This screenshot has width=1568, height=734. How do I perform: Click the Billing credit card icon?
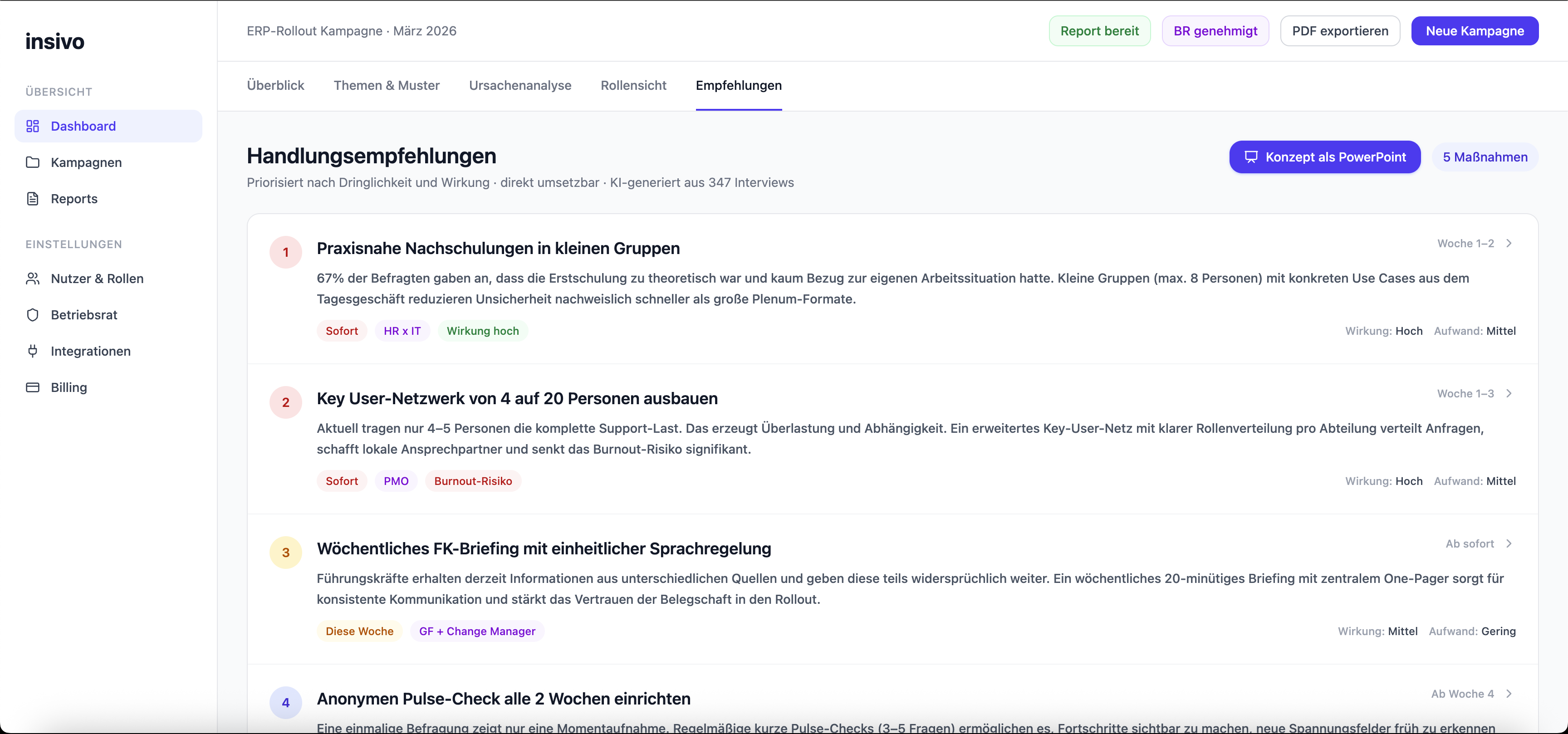click(x=33, y=388)
